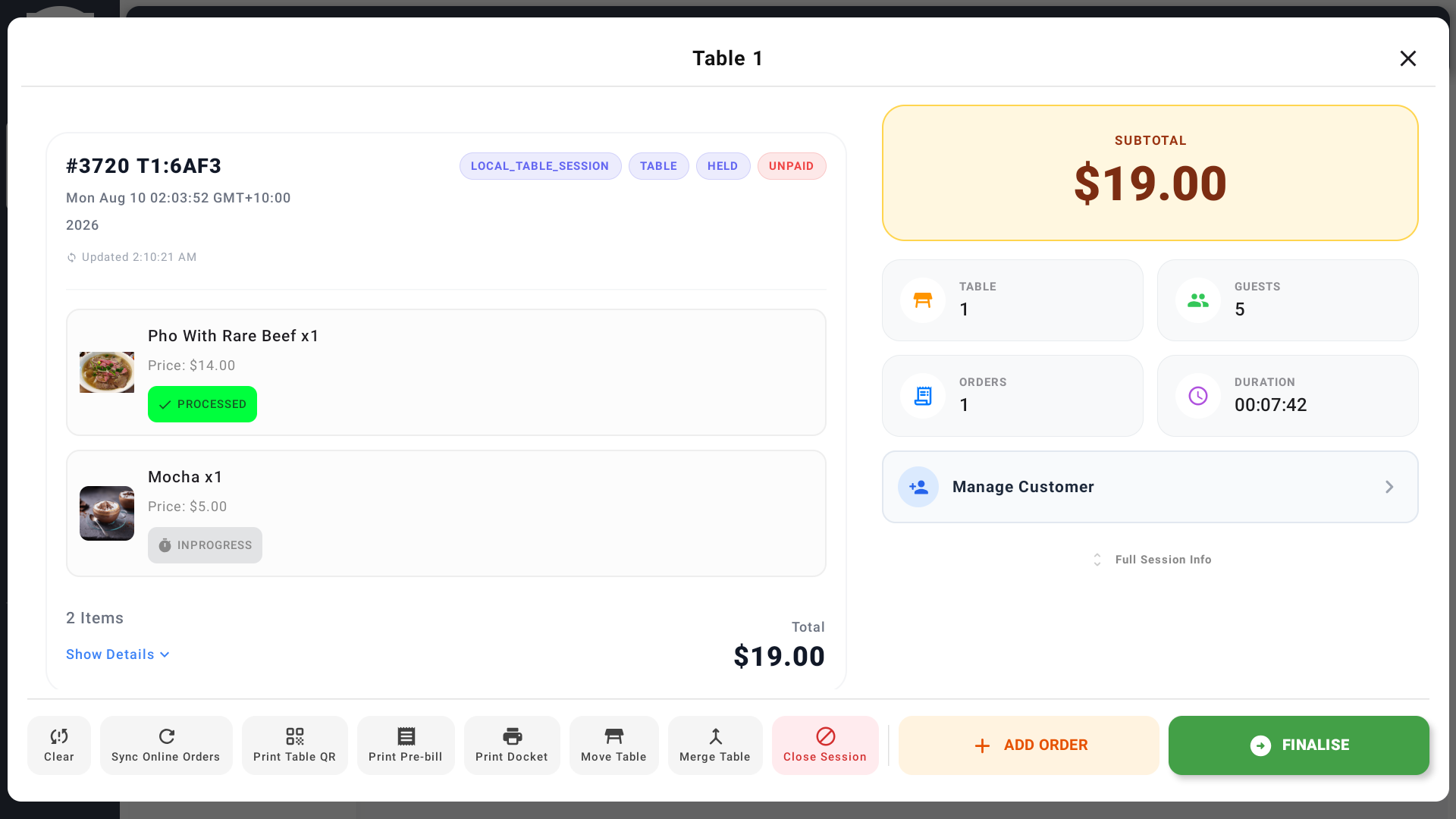Sync Online Orders with refresh icon
The width and height of the screenshot is (1456, 819).
[166, 745]
